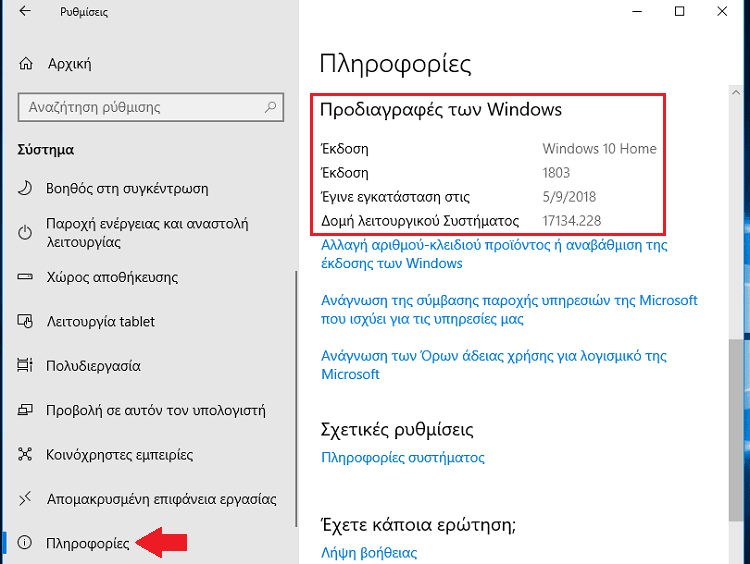Click Αλλαγή αριθμού-κλειδιού προϊόντος link
The image size is (750, 564).
(494, 254)
